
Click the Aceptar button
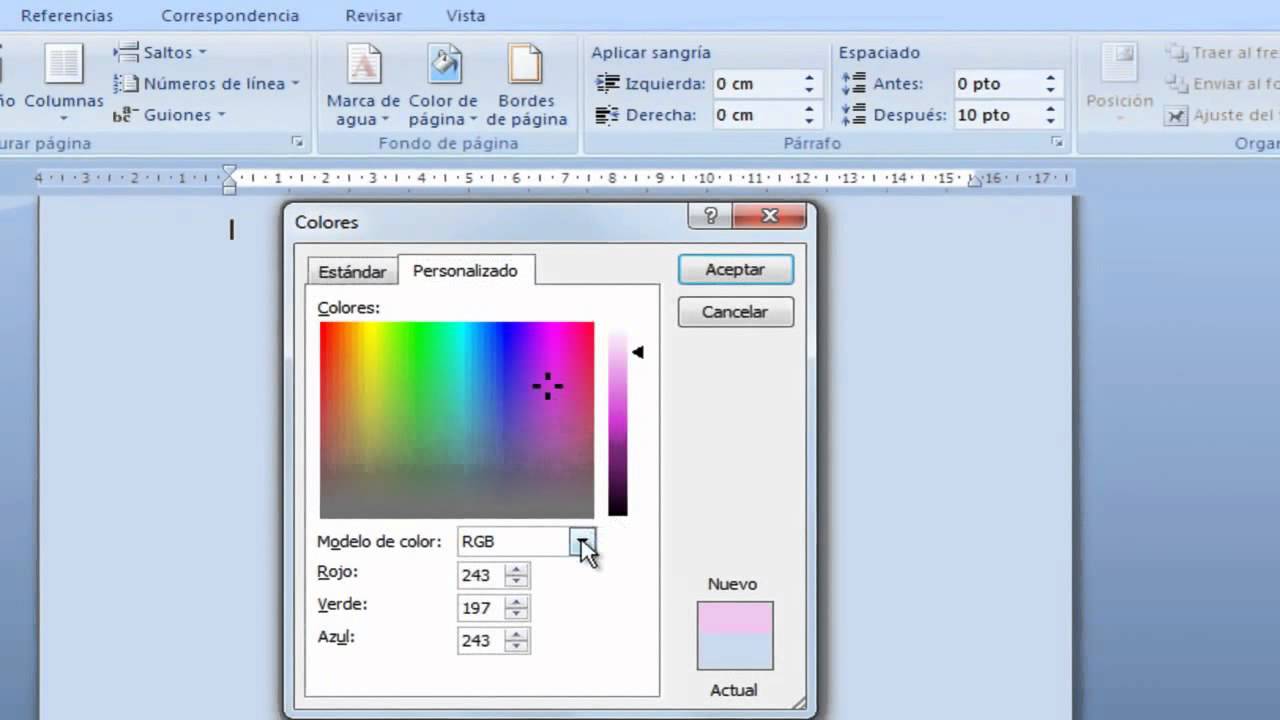[x=735, y=270]
